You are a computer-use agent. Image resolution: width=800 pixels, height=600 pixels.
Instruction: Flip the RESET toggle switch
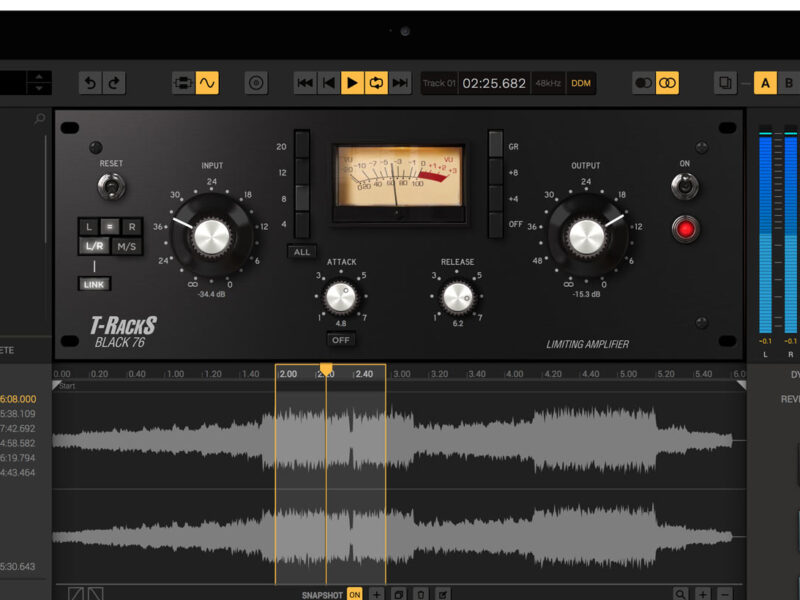click(x=110, y=186)
